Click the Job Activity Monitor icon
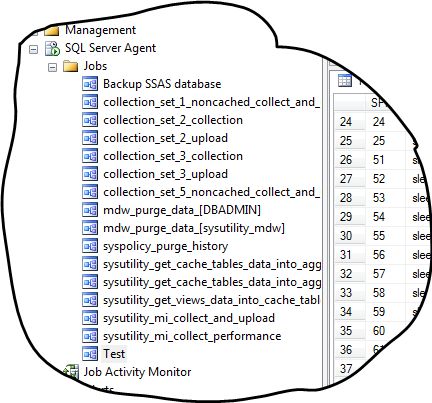Viewport: 432px width, 403px height. pos(71,372)
